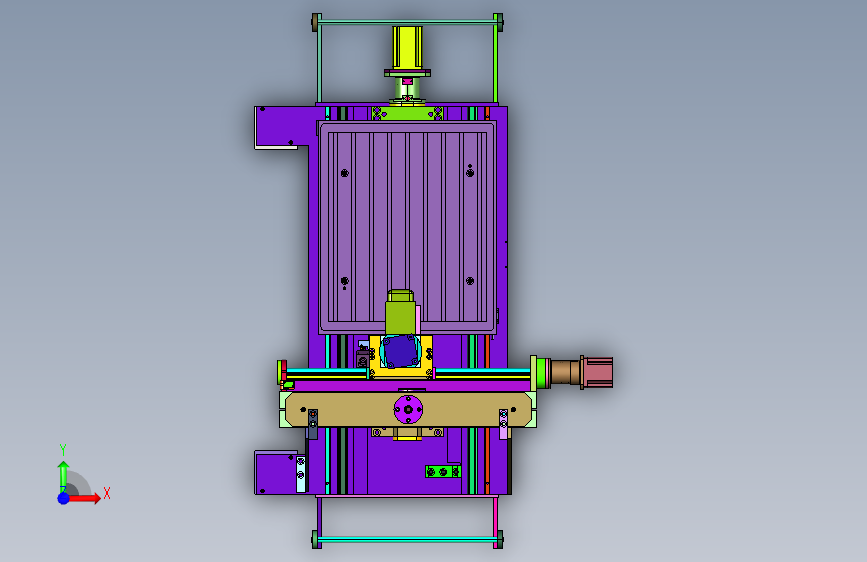The height and width of the screenshot is (562, 867).
Task: Select the tan crossbeam plate
Action: tap(408, 409)
